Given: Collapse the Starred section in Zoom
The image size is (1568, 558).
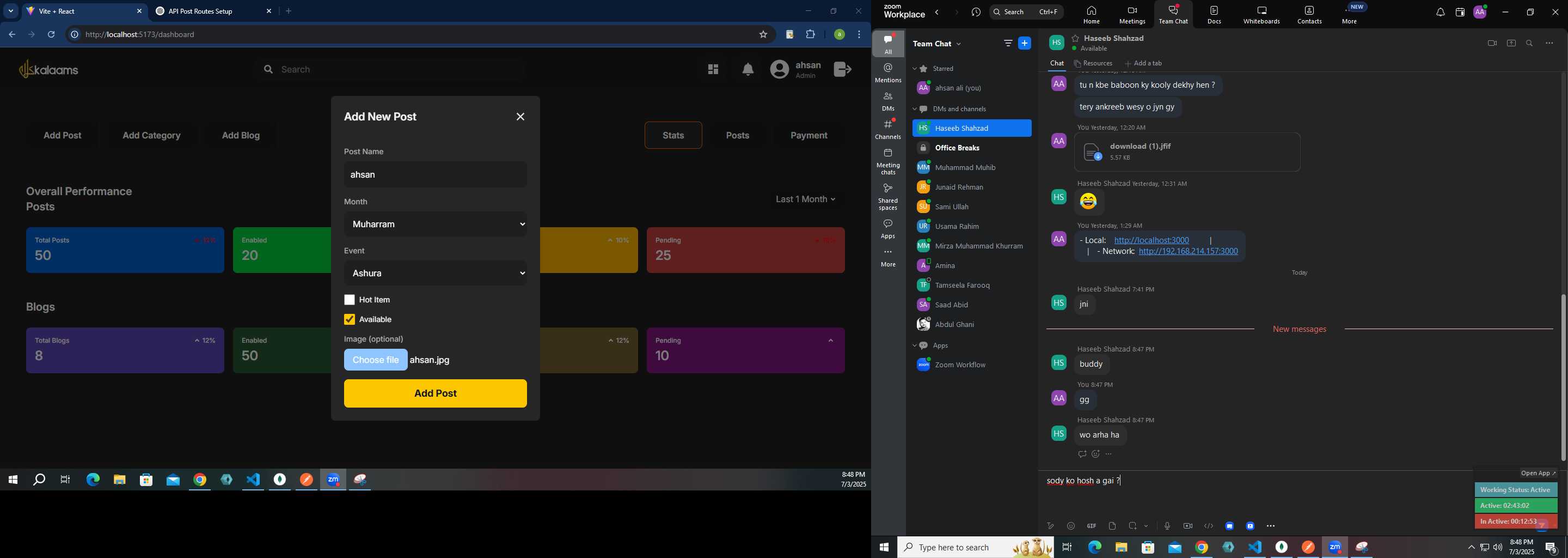Looking at the screenshot, I should click(914, 69).
